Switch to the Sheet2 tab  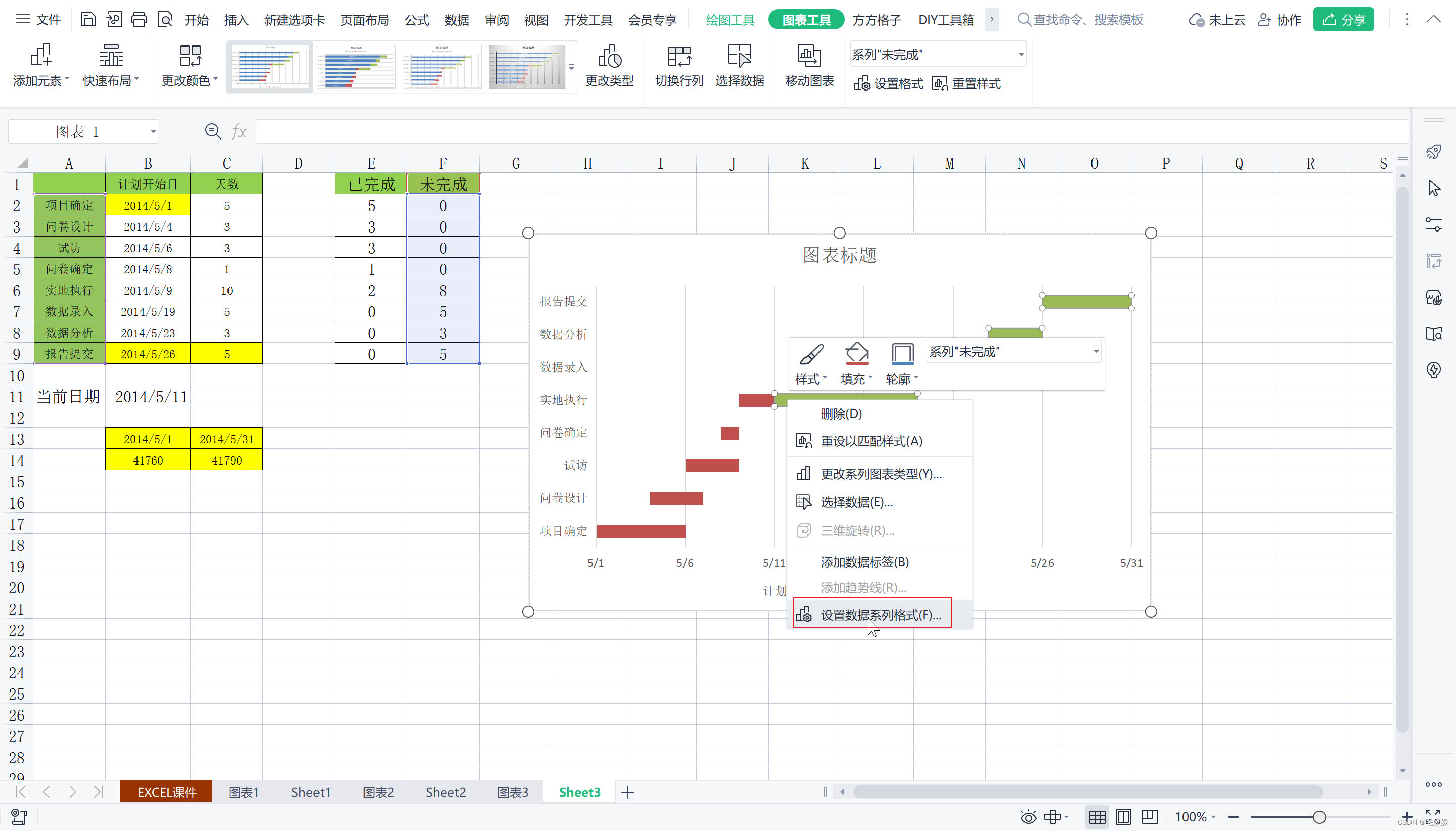tap(445, 792)
